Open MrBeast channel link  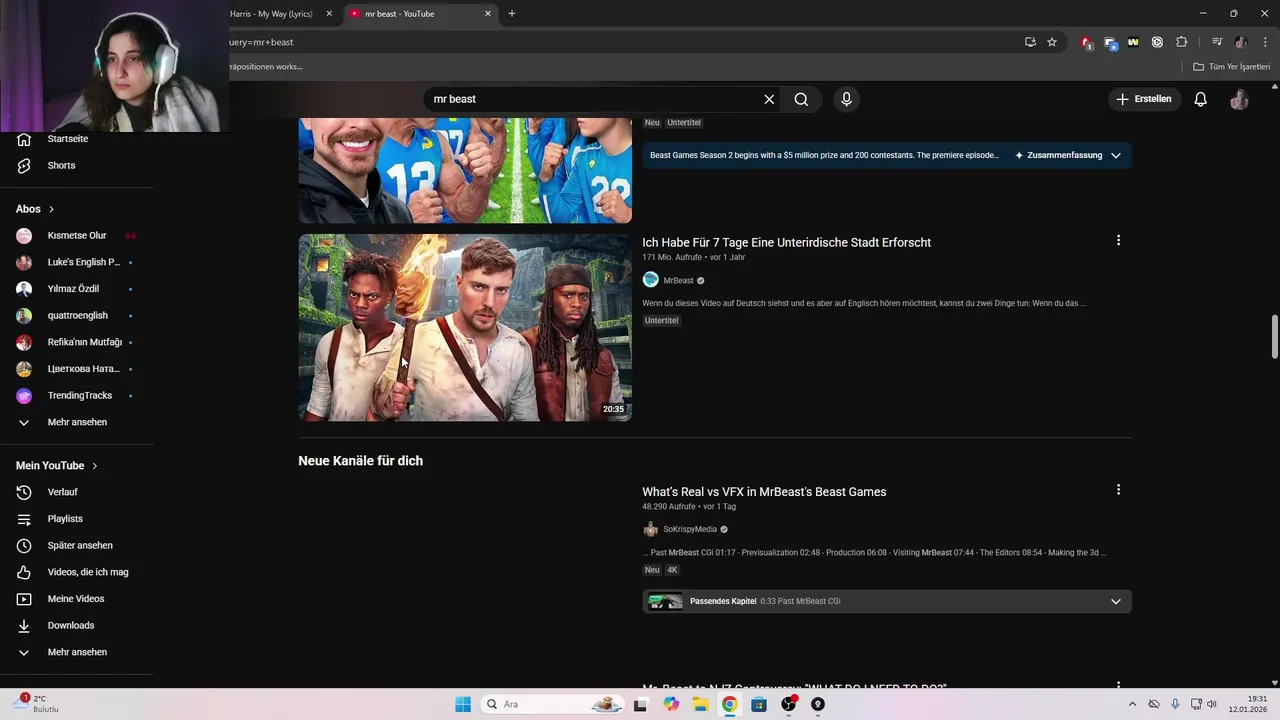678,280
